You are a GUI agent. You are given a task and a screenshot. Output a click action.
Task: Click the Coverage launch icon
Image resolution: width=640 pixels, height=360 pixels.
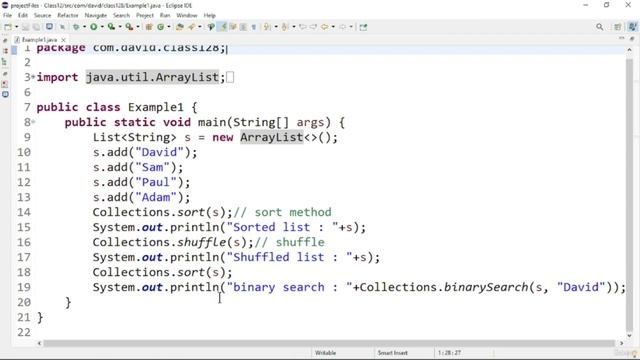coord(111,27)
